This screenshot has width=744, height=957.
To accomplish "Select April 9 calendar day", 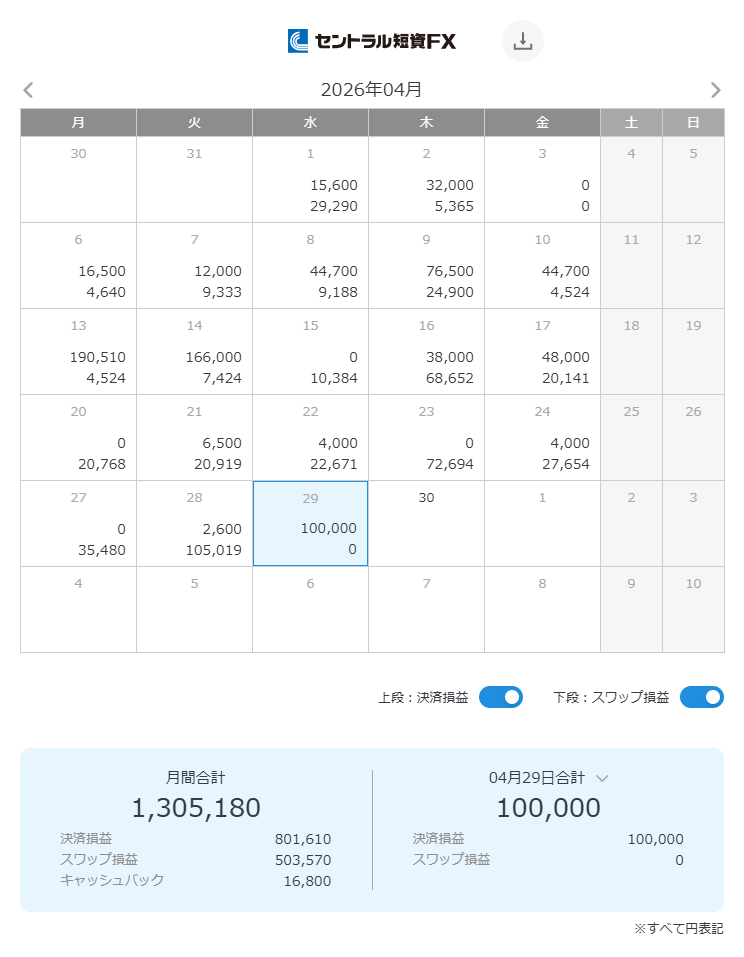I will point(426,266).
